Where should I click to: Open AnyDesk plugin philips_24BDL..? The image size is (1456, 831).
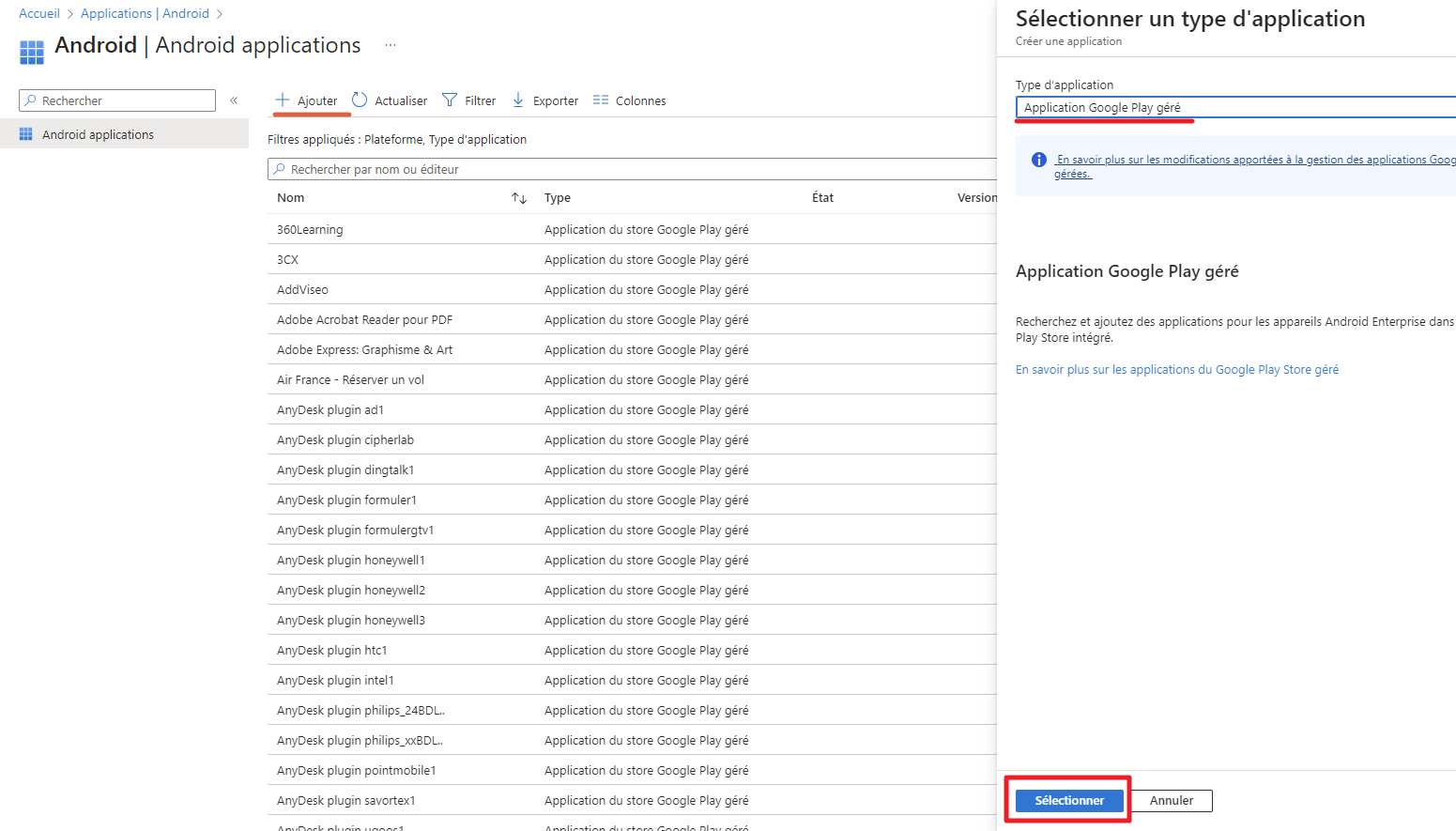(360, 711)
